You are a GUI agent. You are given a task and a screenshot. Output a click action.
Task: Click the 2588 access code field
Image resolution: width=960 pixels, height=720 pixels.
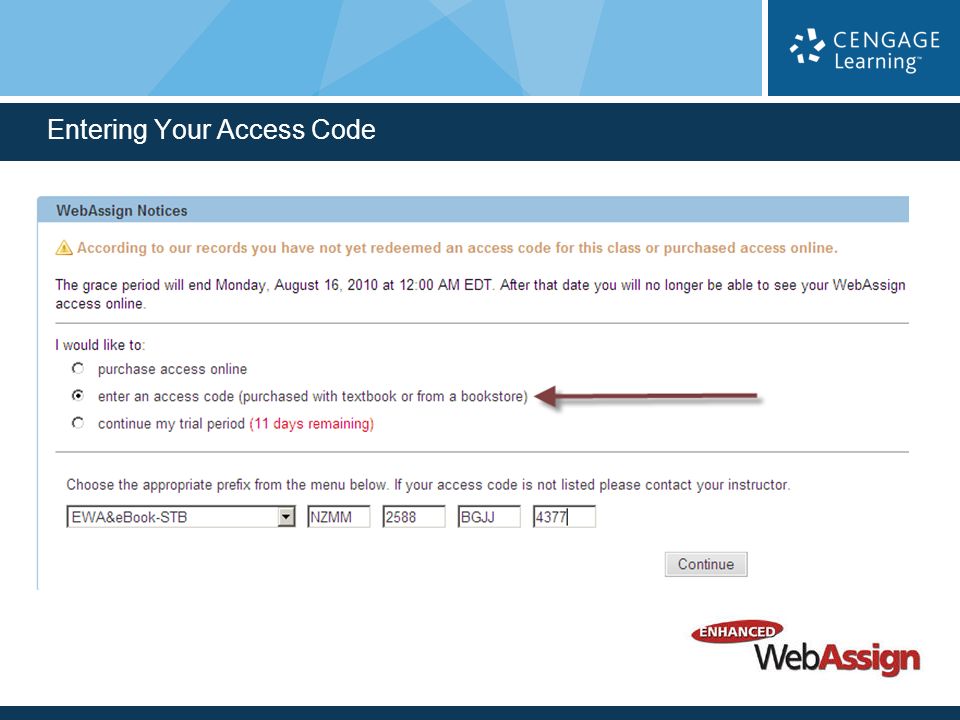click(x=414, y=517)
